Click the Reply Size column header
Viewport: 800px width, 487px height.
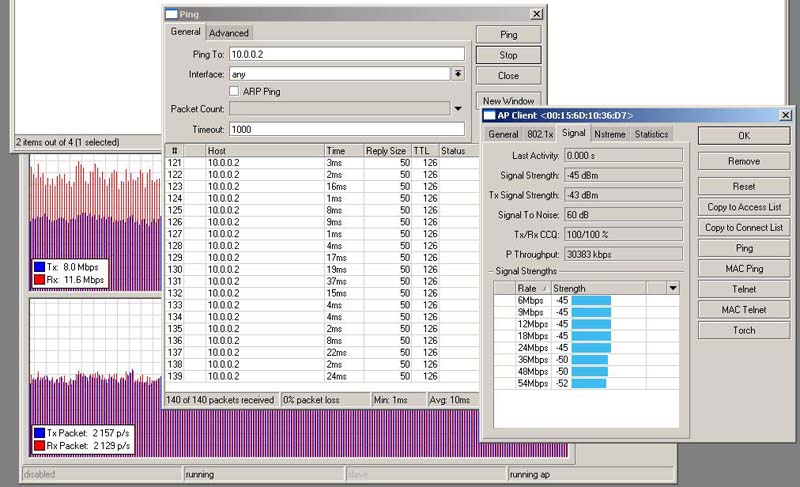[387, 151]
